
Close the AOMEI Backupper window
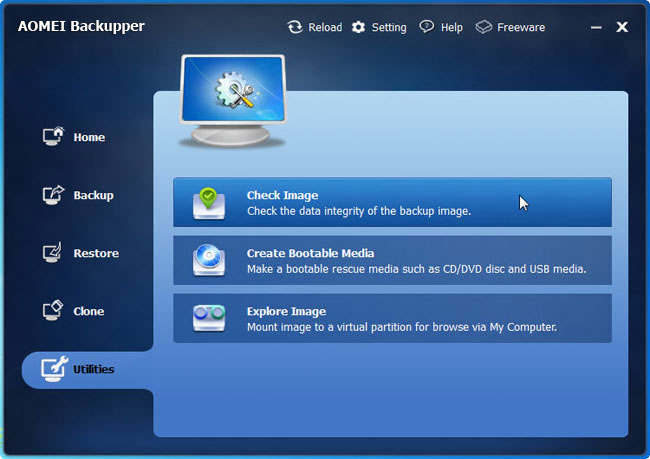pyautogui.click(x=622, y=27)
